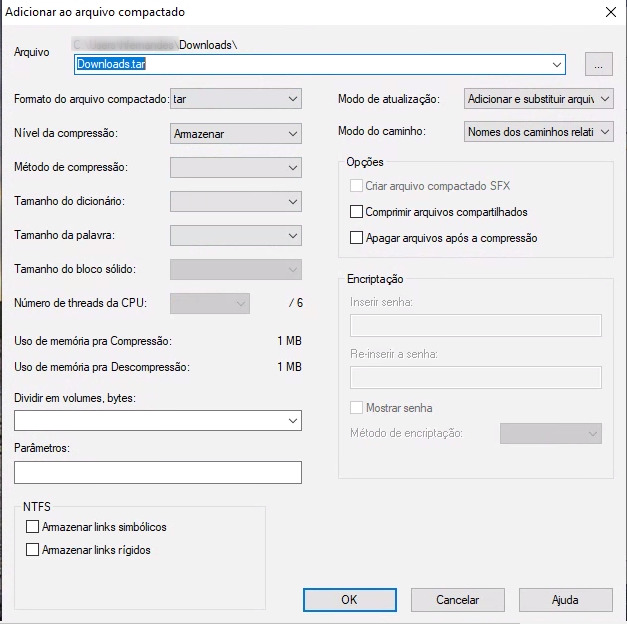The height and width of the screenshot is (624, 627).
Task: Click the Re-inserir a senha field
Action: click(x=476, y=377)
